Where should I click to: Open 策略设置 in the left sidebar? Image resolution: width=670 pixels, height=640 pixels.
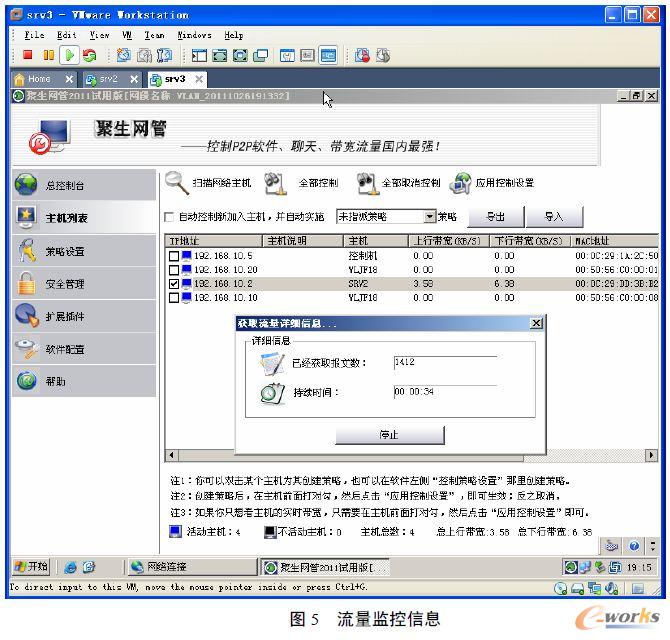point(64,251)
